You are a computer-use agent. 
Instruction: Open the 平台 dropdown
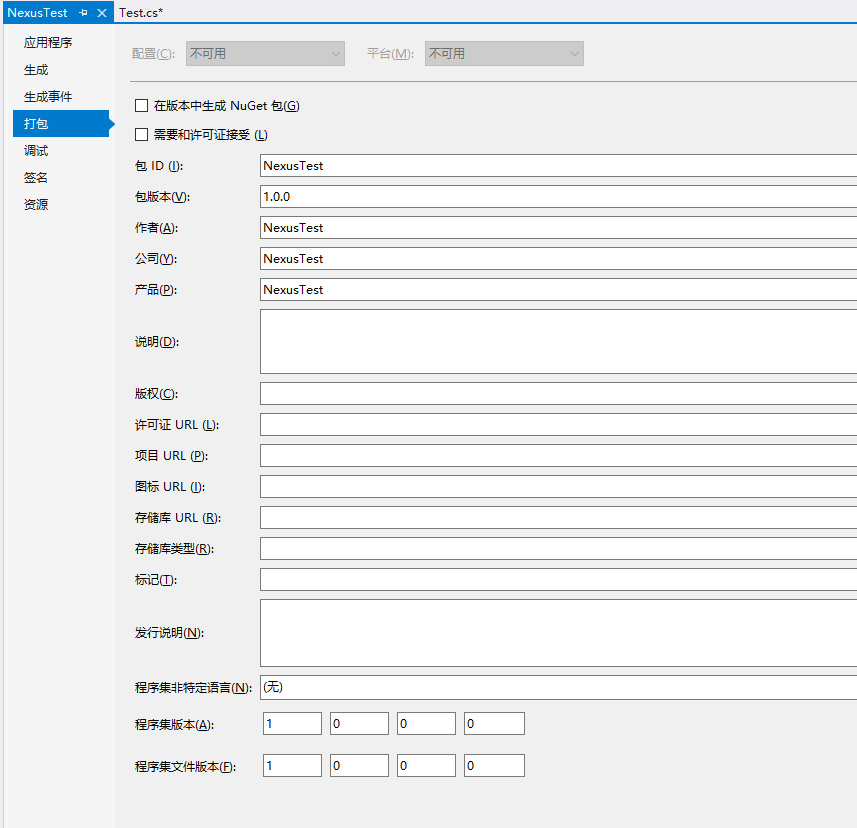(x=504, y=54)
